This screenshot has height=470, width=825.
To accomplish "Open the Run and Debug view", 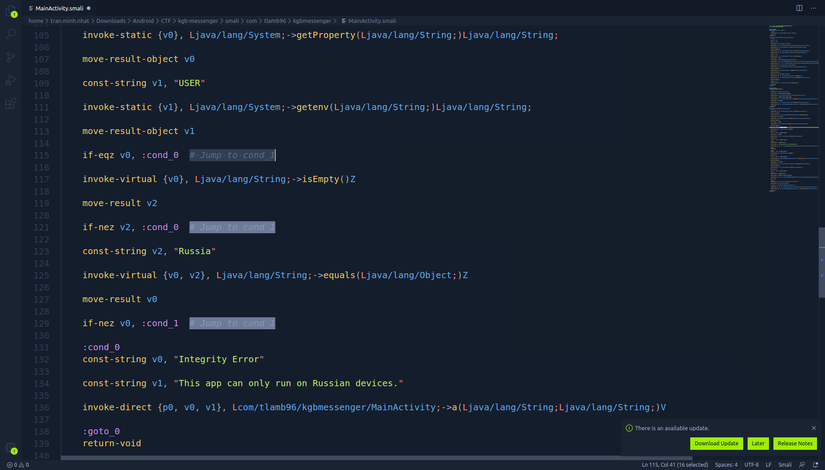I will pyautogui.click(x=11, y=80).
